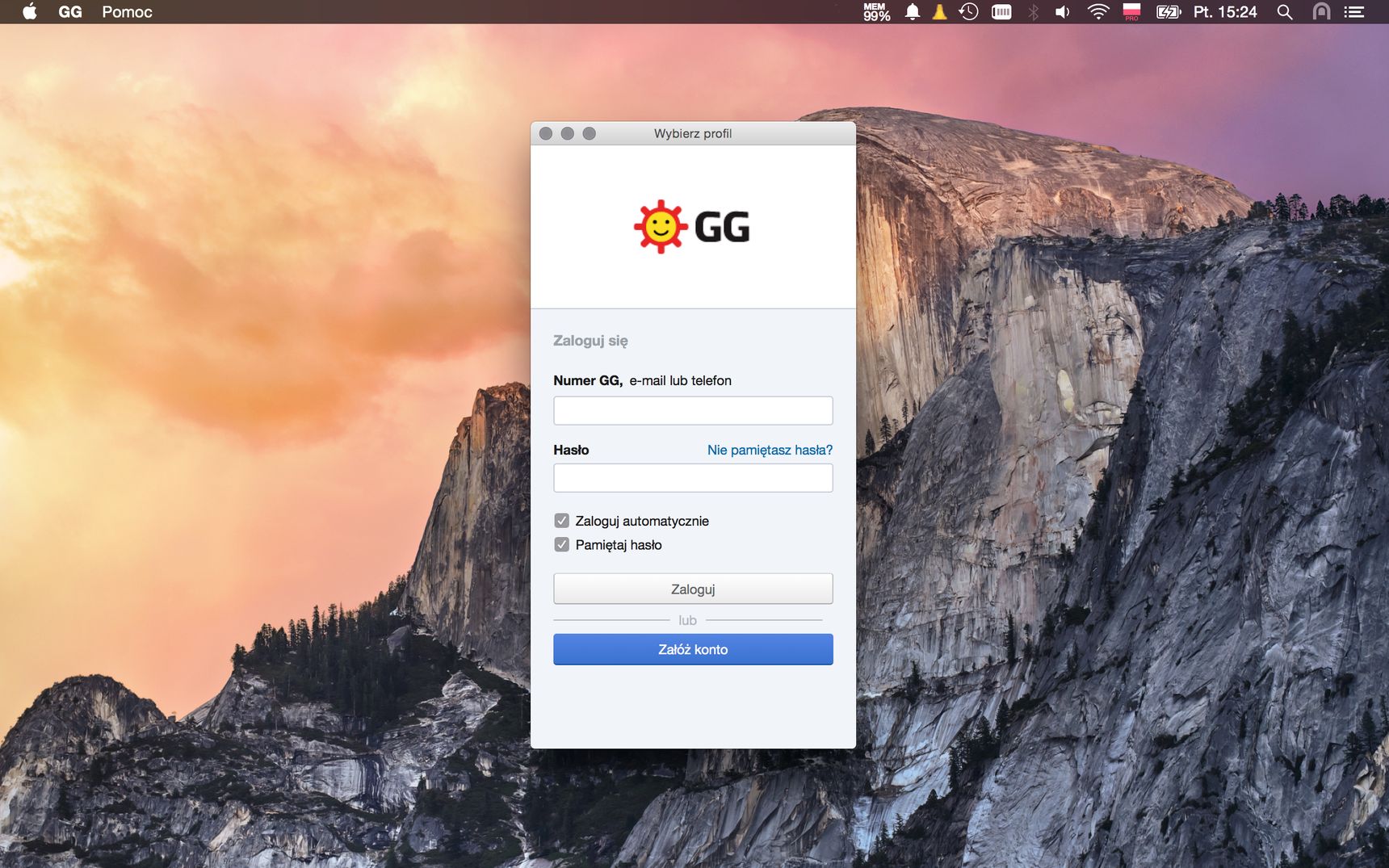Open the Bluetooth status menu

[1033, 11]
